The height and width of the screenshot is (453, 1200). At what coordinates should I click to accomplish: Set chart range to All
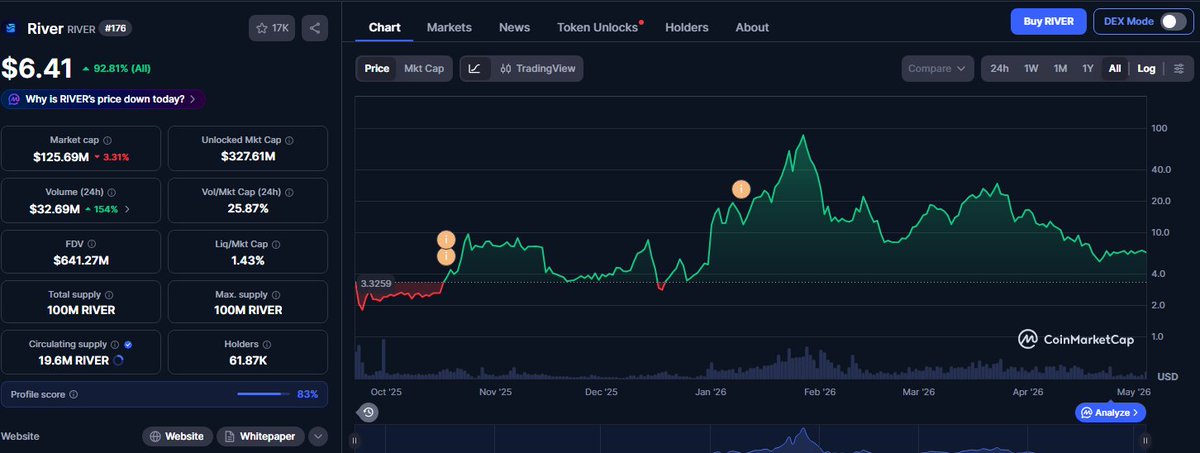pyautogui.click(x=1114, y=68)
